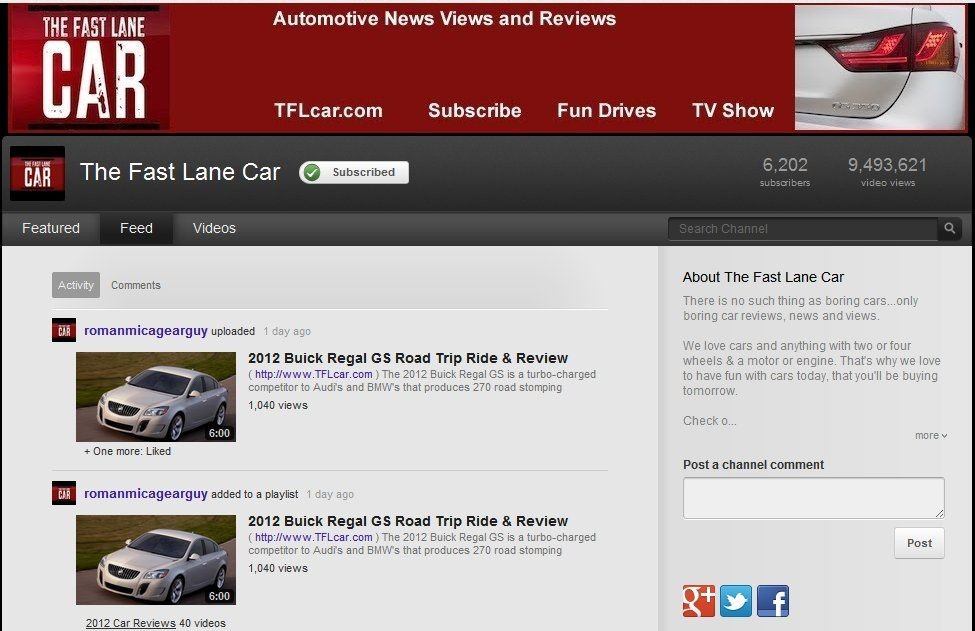Submit comment with the Post button
Image resolution: width=975 pixels, height=631 pixels.
tap(919, 543)
